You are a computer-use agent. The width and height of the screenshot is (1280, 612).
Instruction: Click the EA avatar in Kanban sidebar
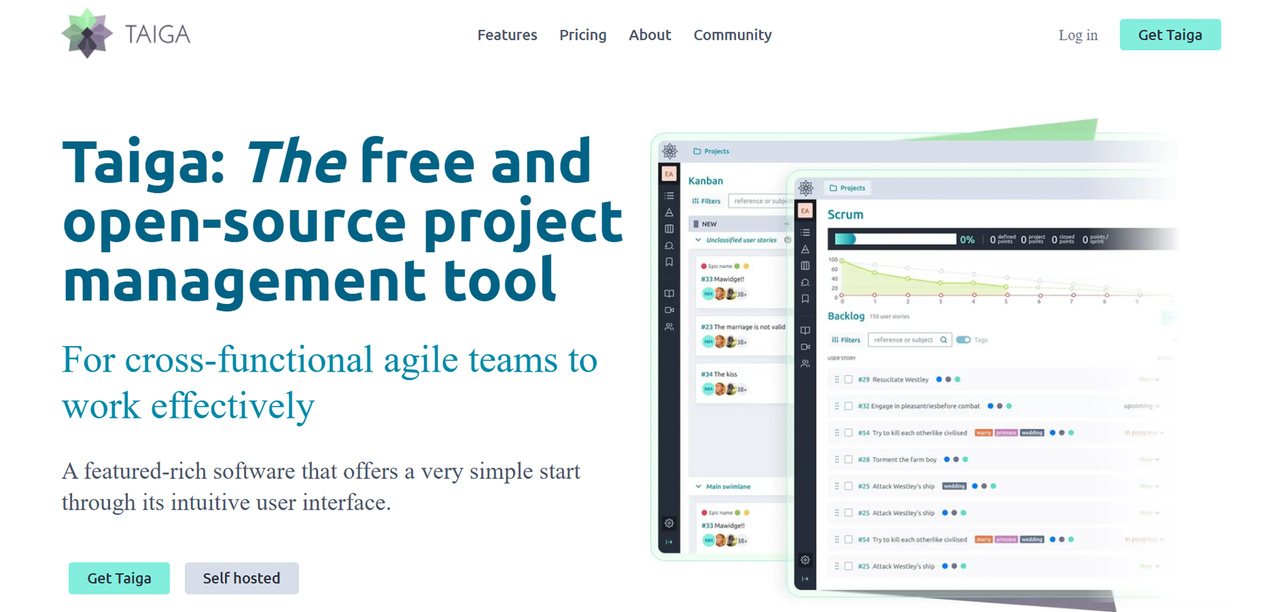pyautogui.click(x=669, y=174)
